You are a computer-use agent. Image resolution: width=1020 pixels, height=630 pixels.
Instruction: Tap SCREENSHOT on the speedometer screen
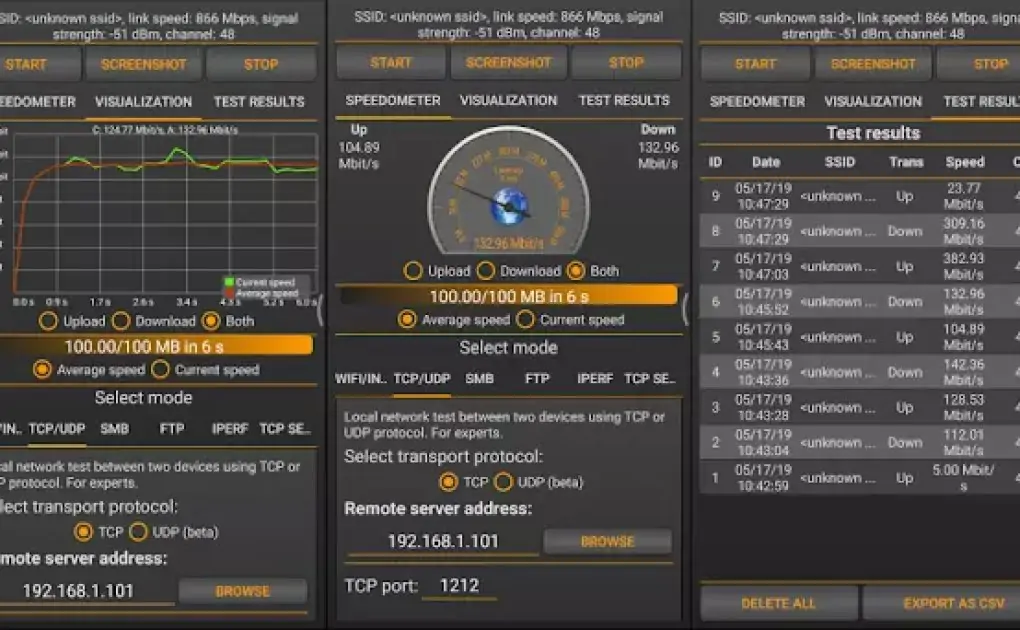[x=509, y=62]
